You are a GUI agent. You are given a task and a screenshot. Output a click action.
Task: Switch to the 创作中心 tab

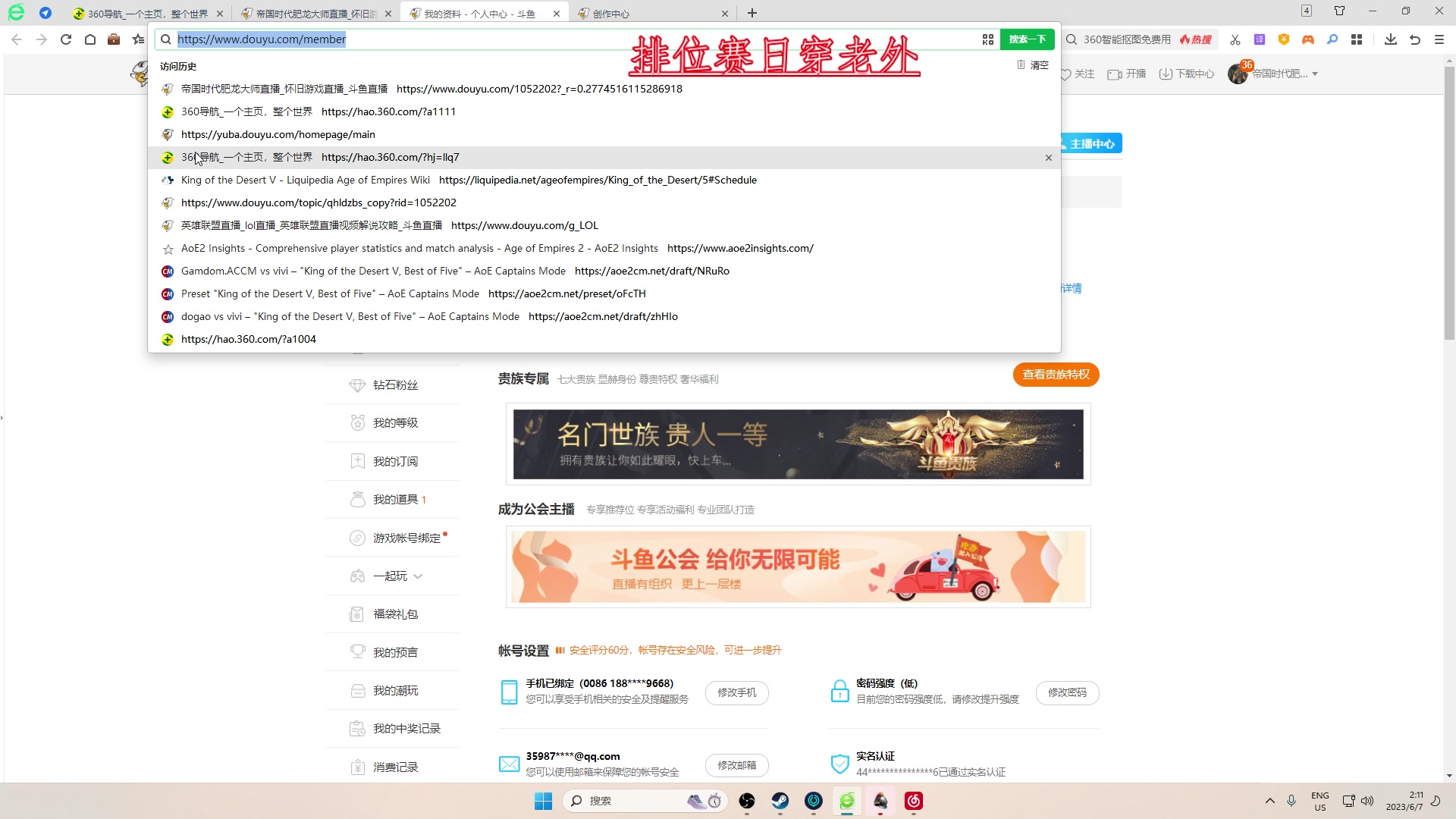click(x=652, y=14)
